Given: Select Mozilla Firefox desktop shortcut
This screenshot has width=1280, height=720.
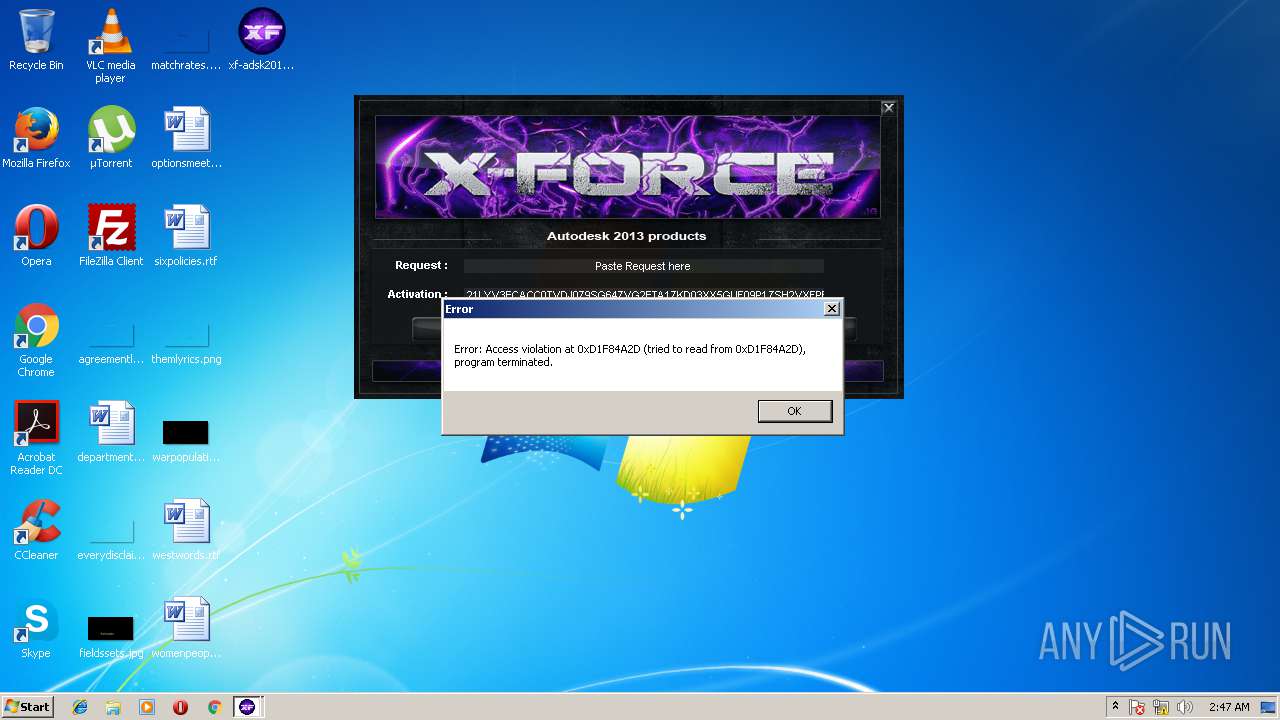Looking at the screenshot, I should click(36, 139).
